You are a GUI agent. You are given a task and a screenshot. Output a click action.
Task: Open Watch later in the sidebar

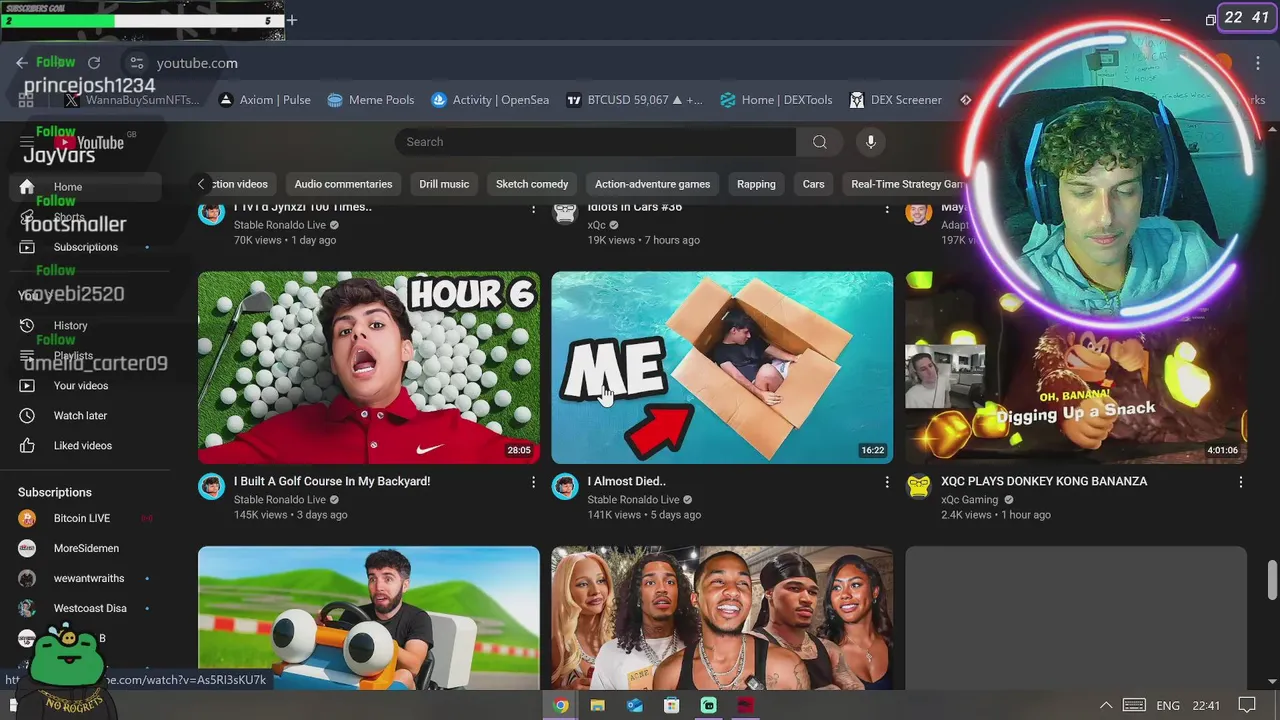click(x=81, y=416)
